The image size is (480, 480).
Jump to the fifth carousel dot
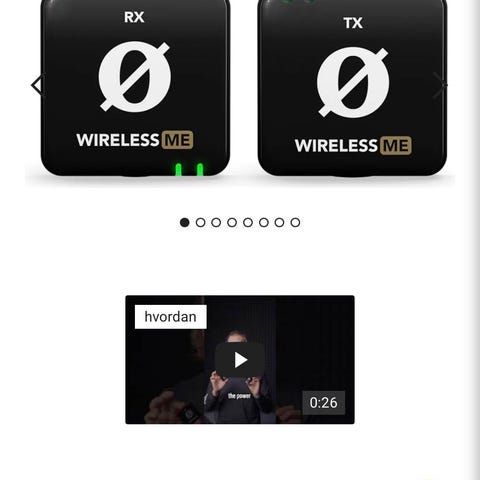click(x=248, y=222)
